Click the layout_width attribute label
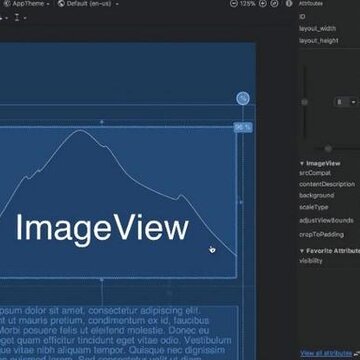360x360 pixels. [317, 29]
